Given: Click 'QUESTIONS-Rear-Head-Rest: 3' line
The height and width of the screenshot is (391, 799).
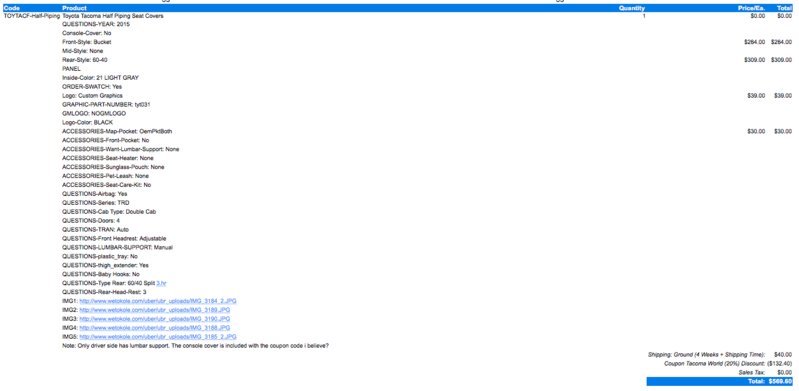Looking at the screenshot, I should pyautogui.click(x=104, y=292).
